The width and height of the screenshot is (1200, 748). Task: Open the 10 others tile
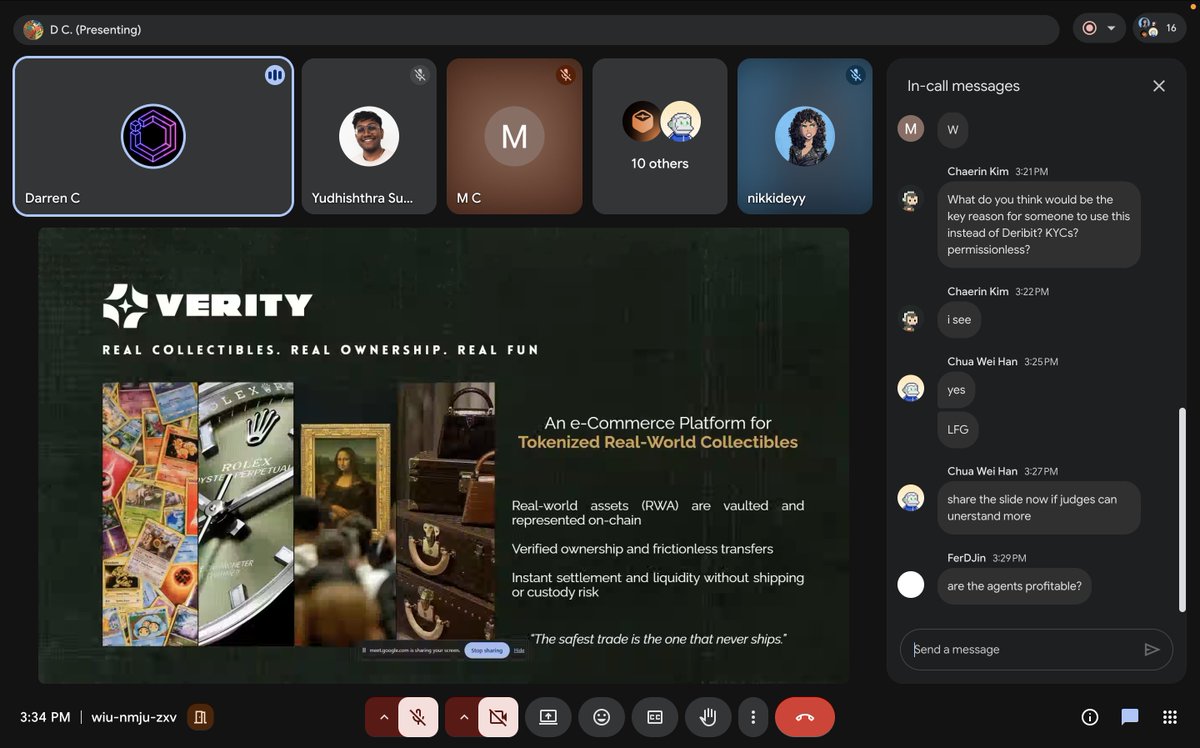[x=660, y=136]
